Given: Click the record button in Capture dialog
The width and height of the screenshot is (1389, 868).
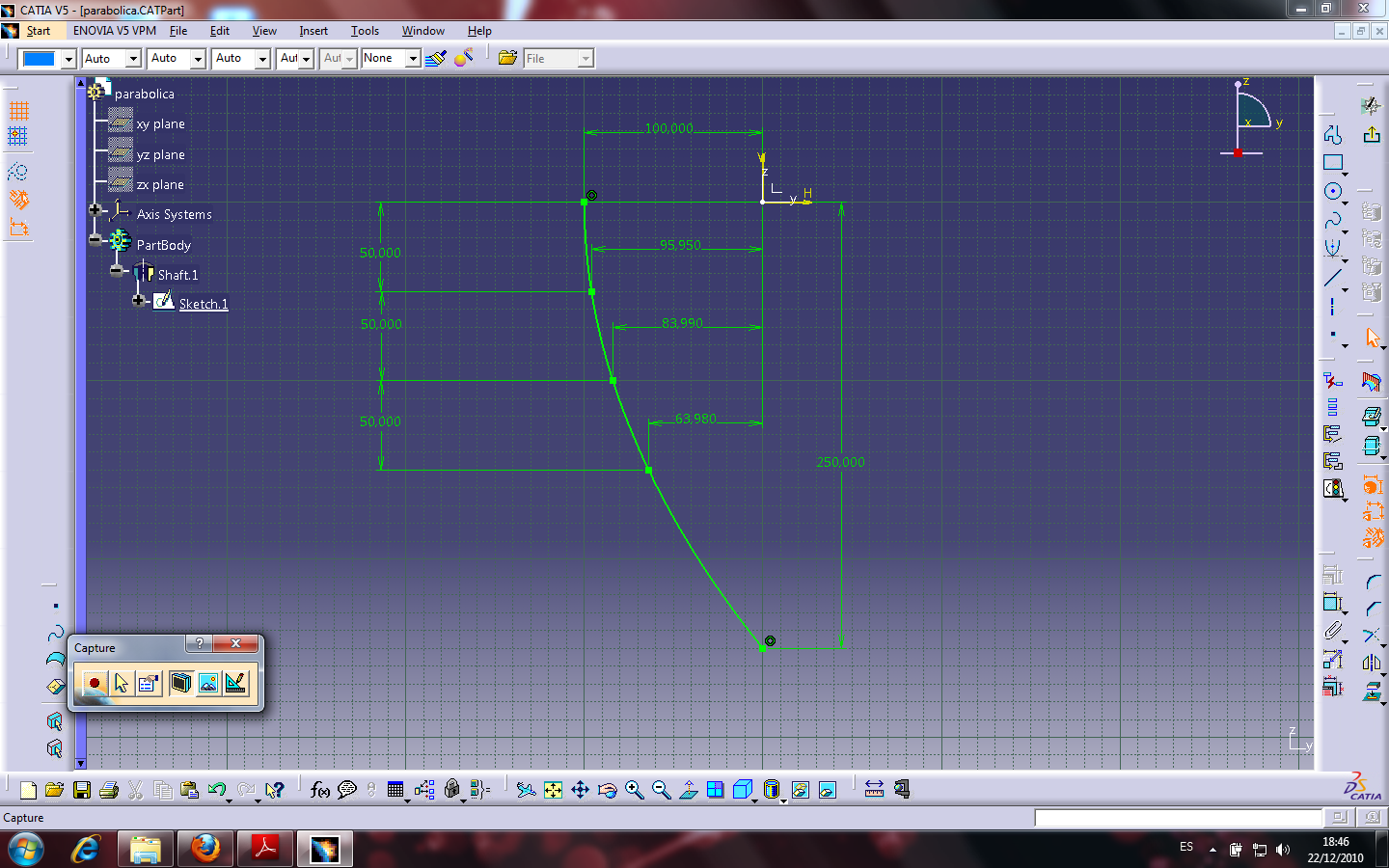Looking at the screenshot, I should click(x=95, y=683).
